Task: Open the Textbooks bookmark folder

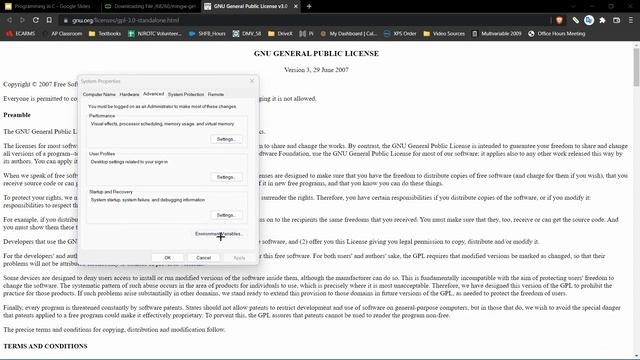Action: (x=105, y=34)
